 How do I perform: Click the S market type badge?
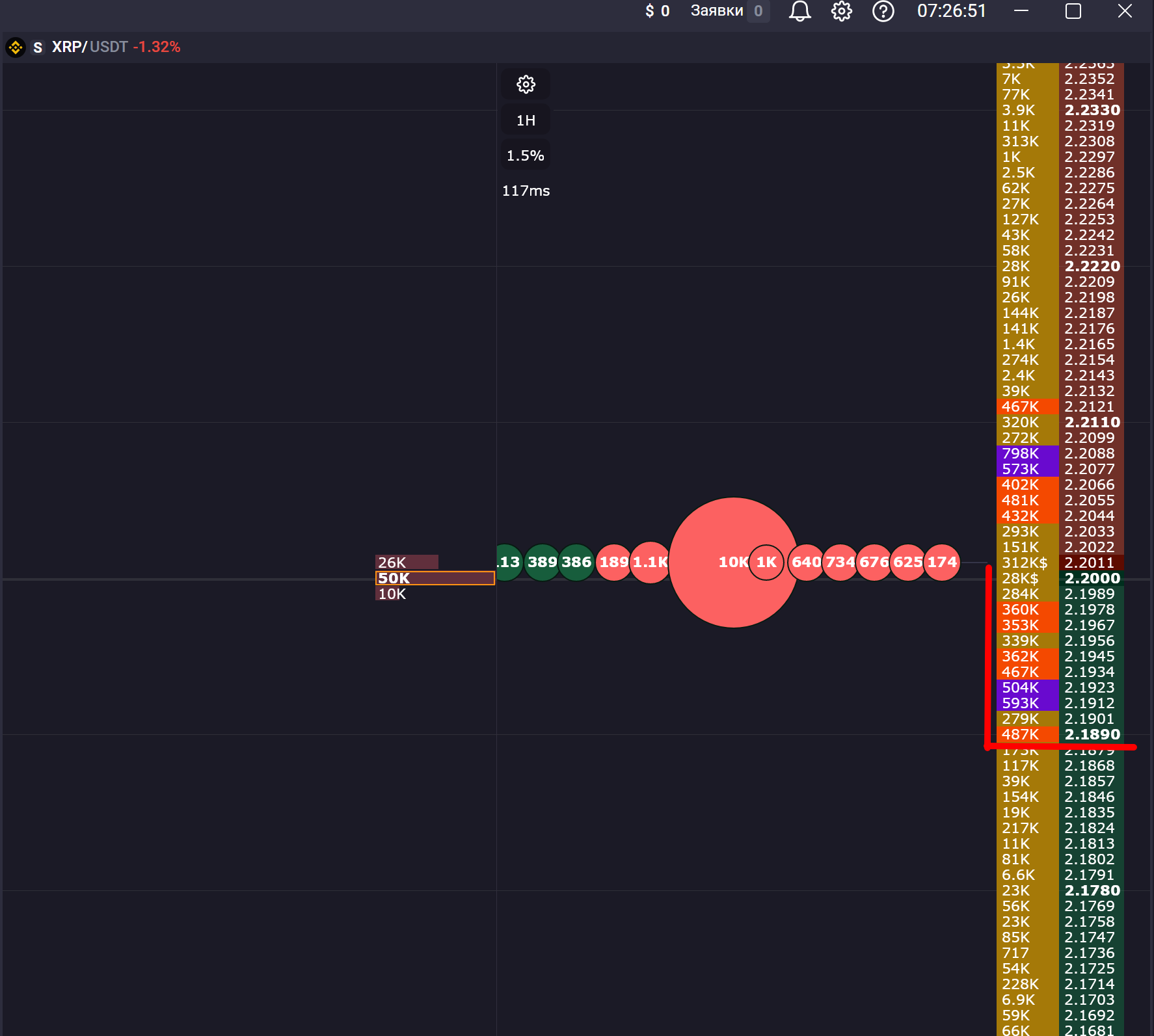38,47
